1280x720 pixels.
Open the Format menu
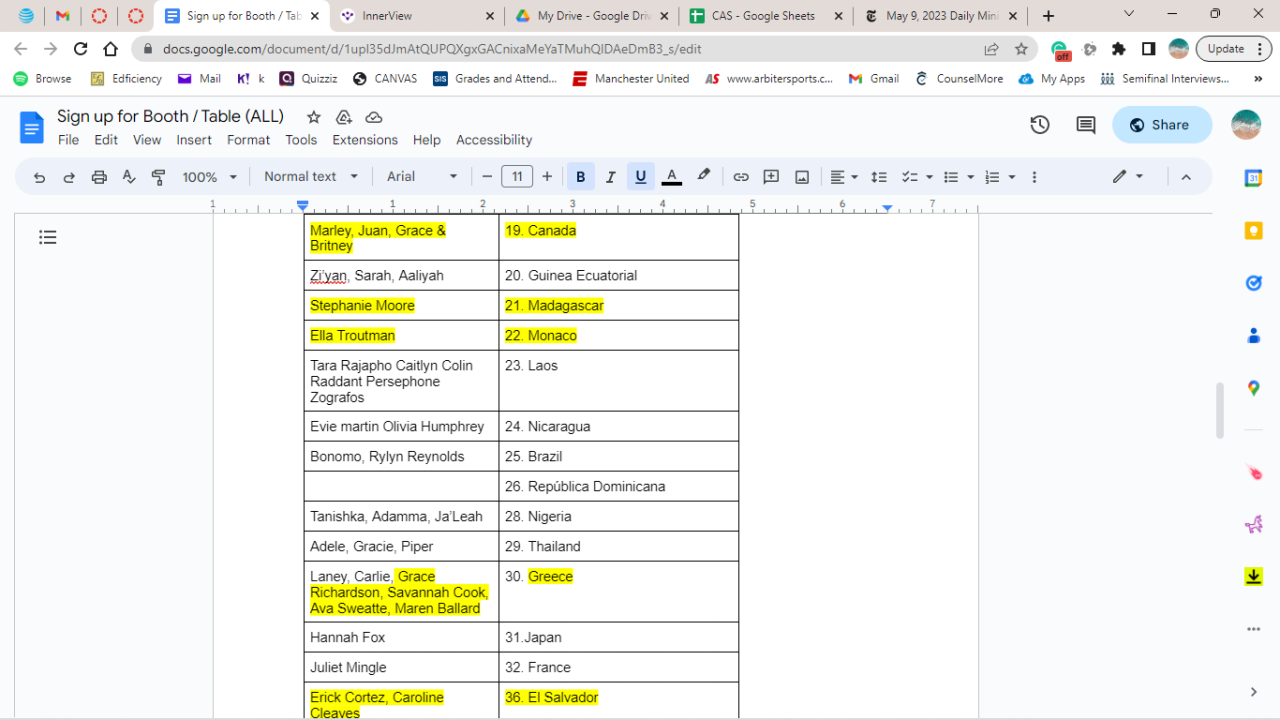click(248, 140)
